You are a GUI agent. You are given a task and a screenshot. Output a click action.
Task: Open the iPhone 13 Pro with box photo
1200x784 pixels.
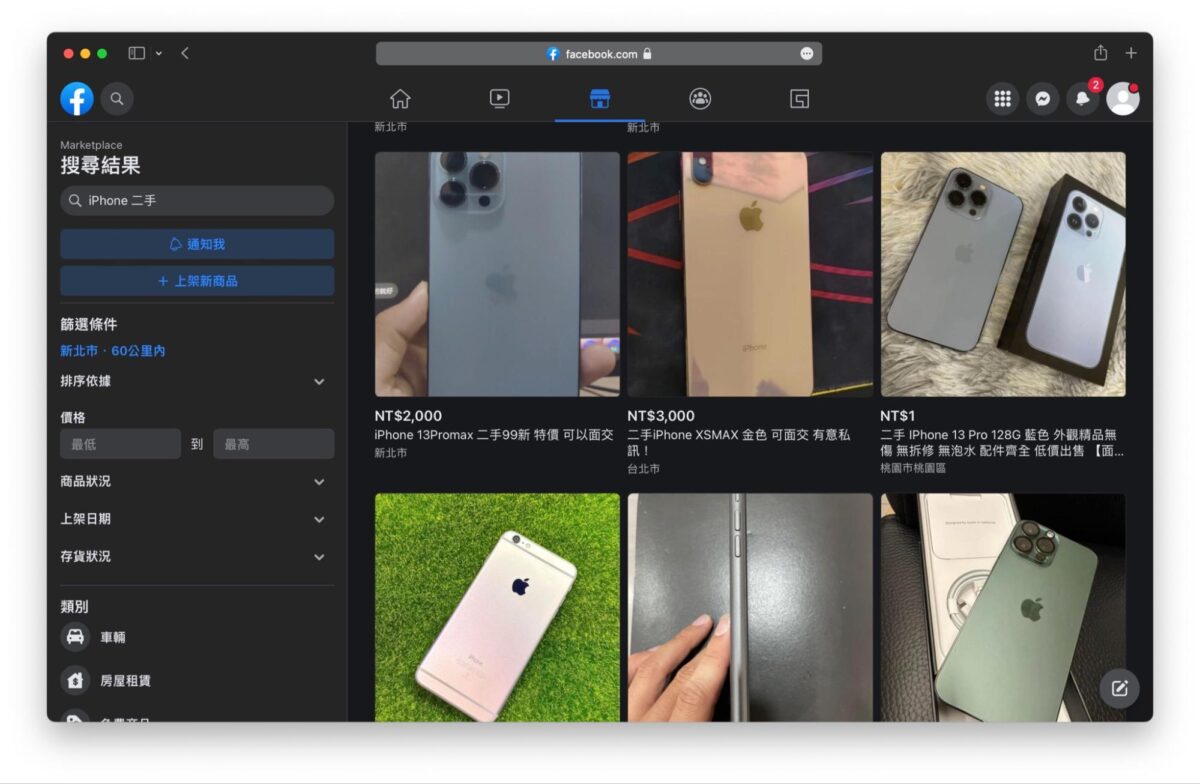[x=1003, y=274]
